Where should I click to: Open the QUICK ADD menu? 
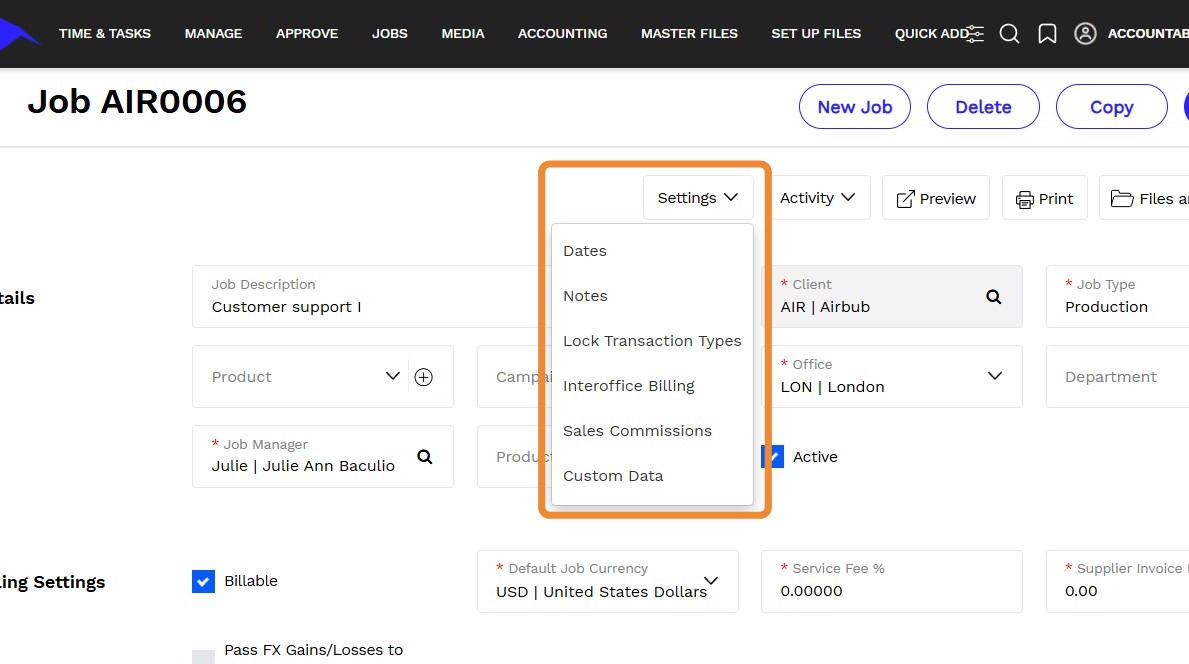tap(931, 33)
